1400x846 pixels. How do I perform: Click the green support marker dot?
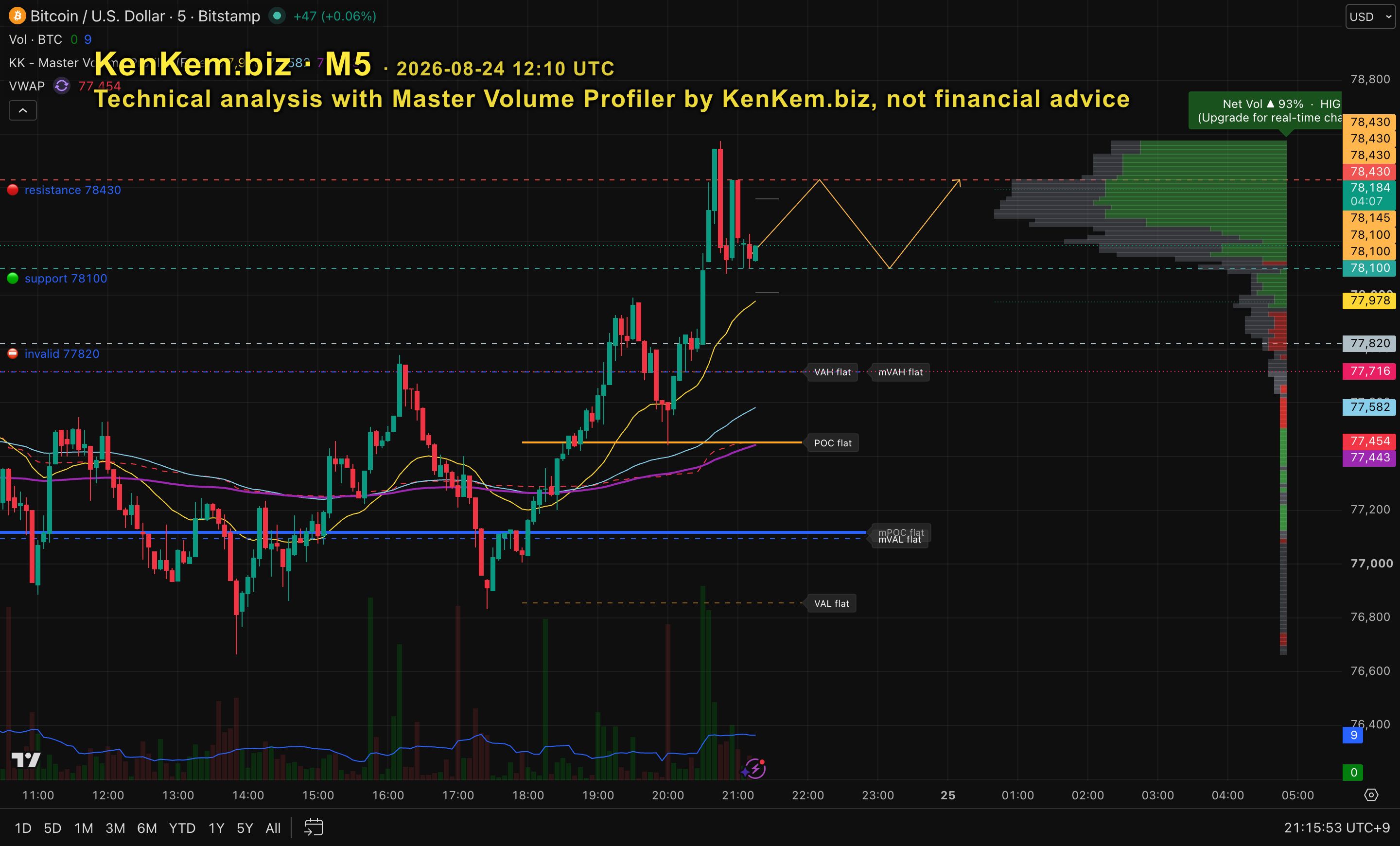pos(13,279)
